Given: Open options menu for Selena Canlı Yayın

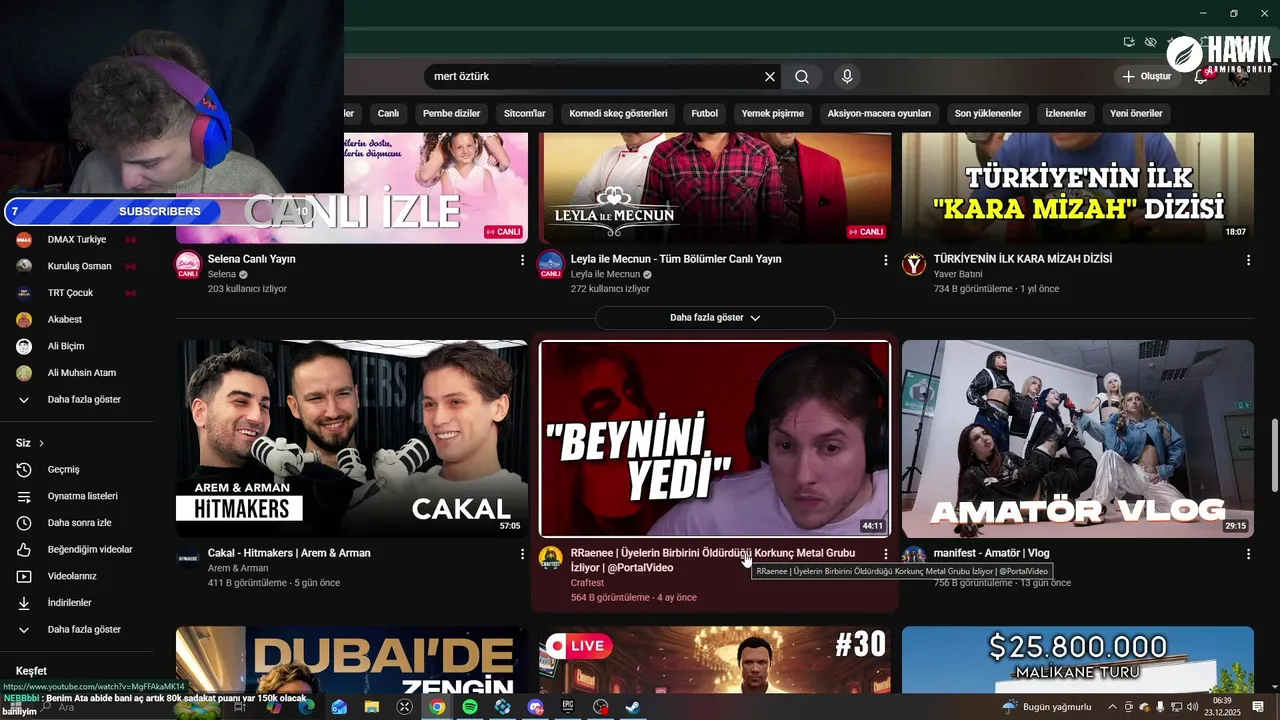Looking at the screenshot, I should click(522, 260).
